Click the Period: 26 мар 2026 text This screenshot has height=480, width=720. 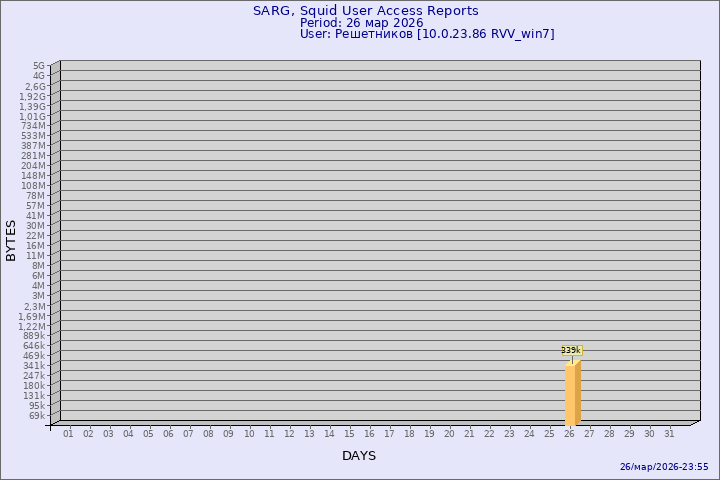361,23
